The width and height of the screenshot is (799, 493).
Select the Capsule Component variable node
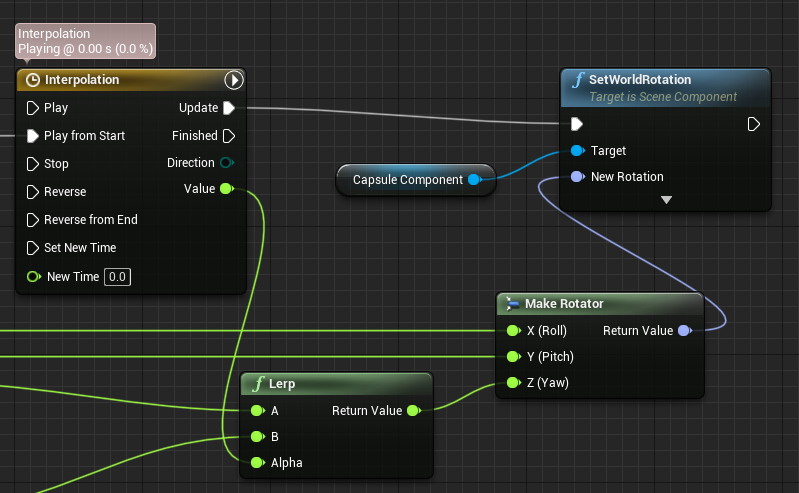click(x=407, y=180)
